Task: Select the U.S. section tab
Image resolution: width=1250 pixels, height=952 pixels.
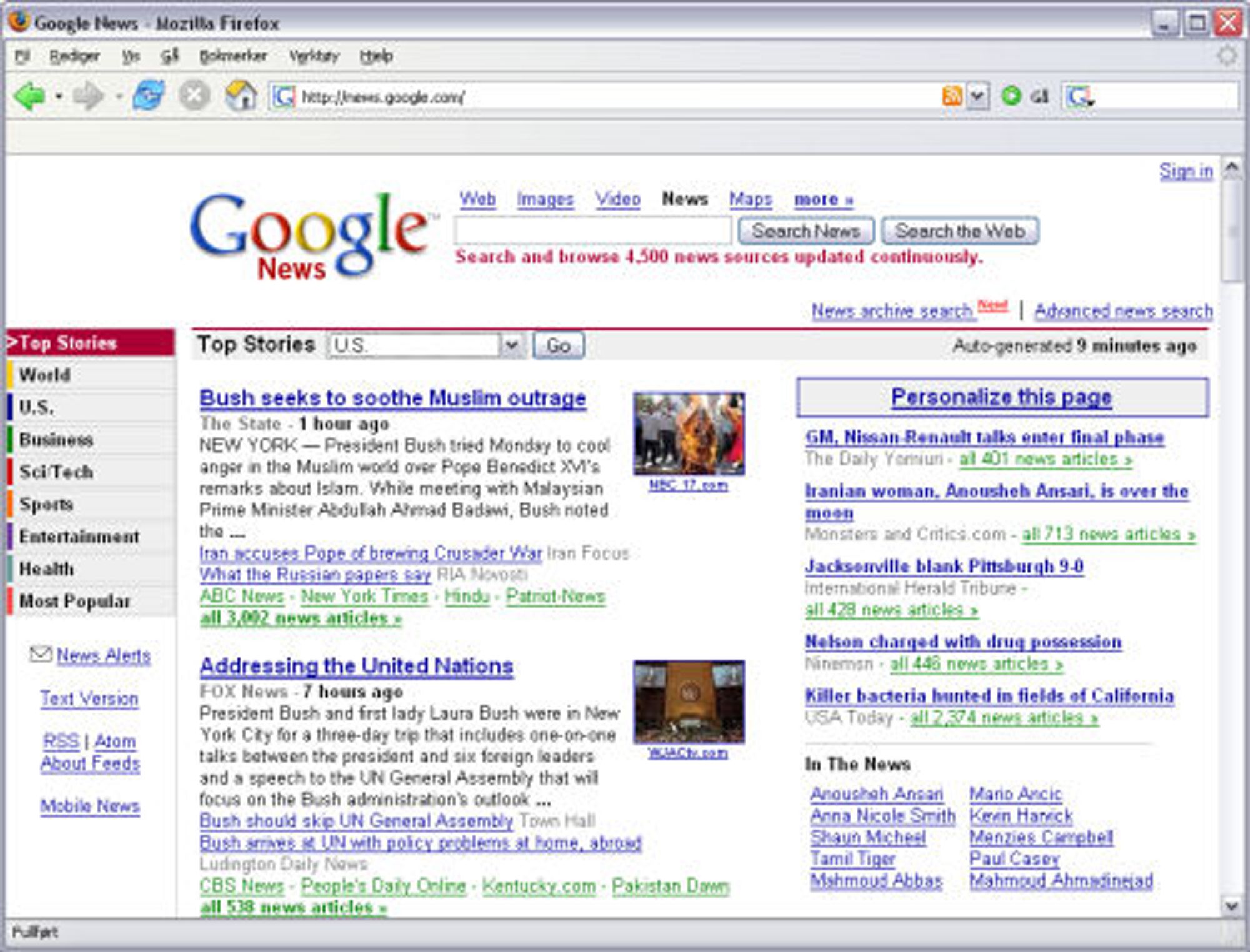Action: click(x=91, y=407)
